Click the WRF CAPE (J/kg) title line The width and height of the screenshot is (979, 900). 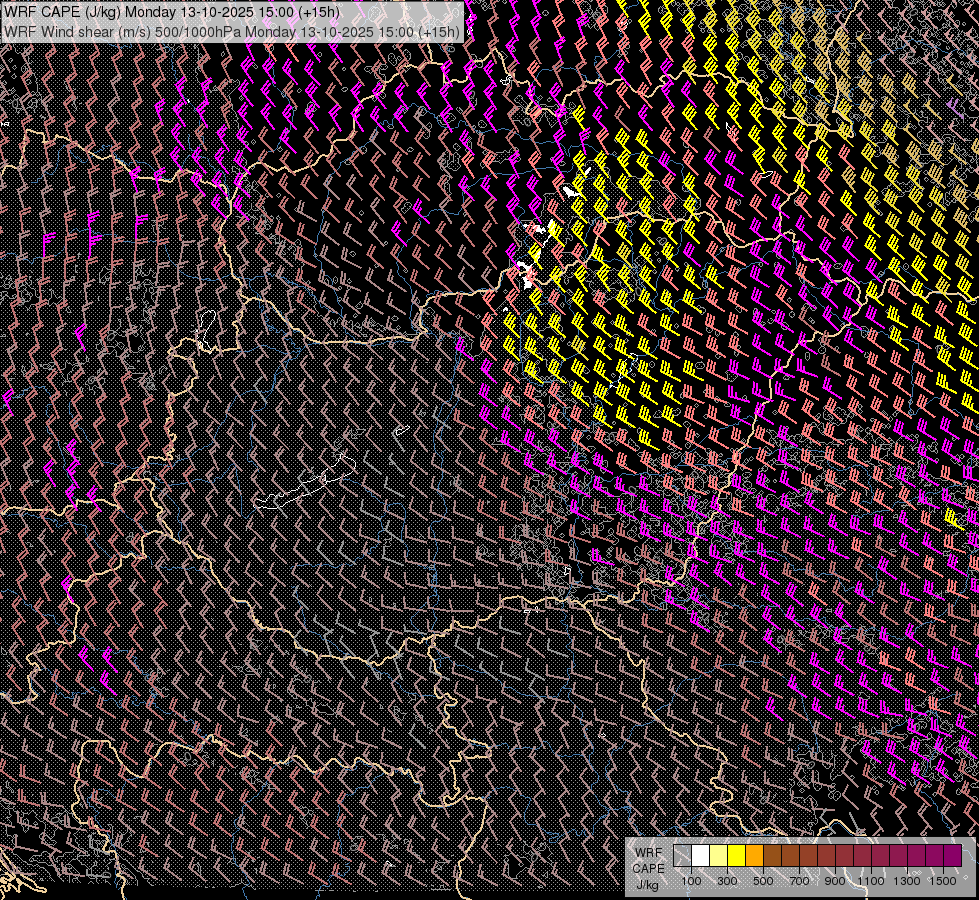pos(172,12)
